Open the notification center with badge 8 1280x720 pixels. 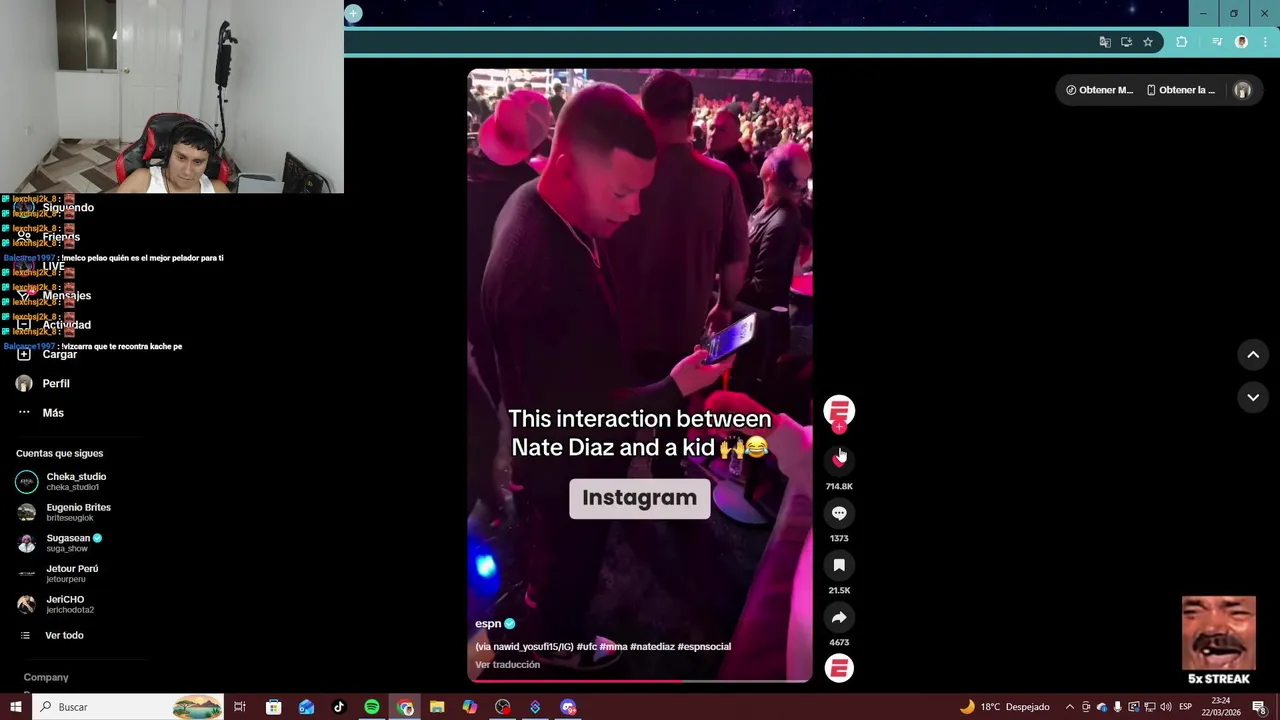(1260, 707)
